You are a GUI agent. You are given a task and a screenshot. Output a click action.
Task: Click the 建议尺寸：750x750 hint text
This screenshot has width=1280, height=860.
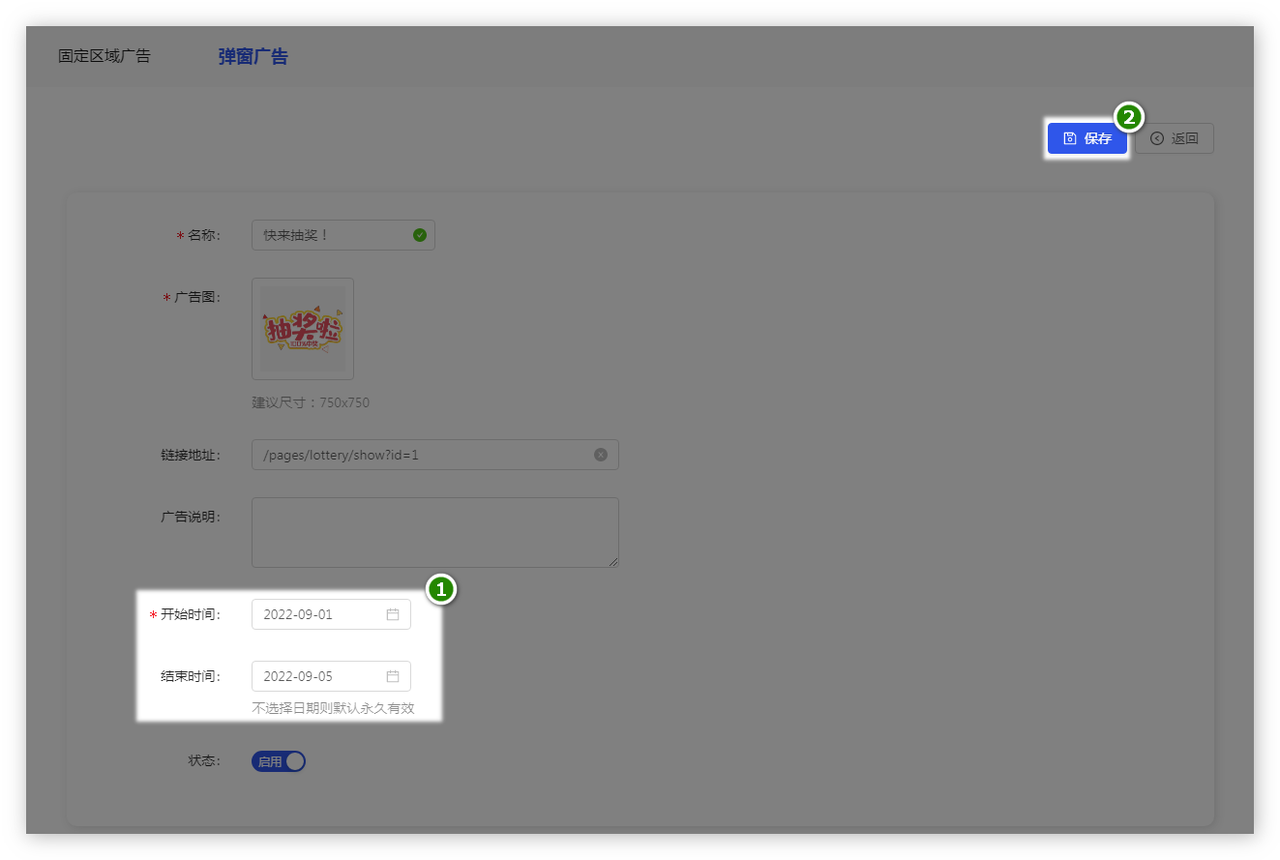[311, 403]
